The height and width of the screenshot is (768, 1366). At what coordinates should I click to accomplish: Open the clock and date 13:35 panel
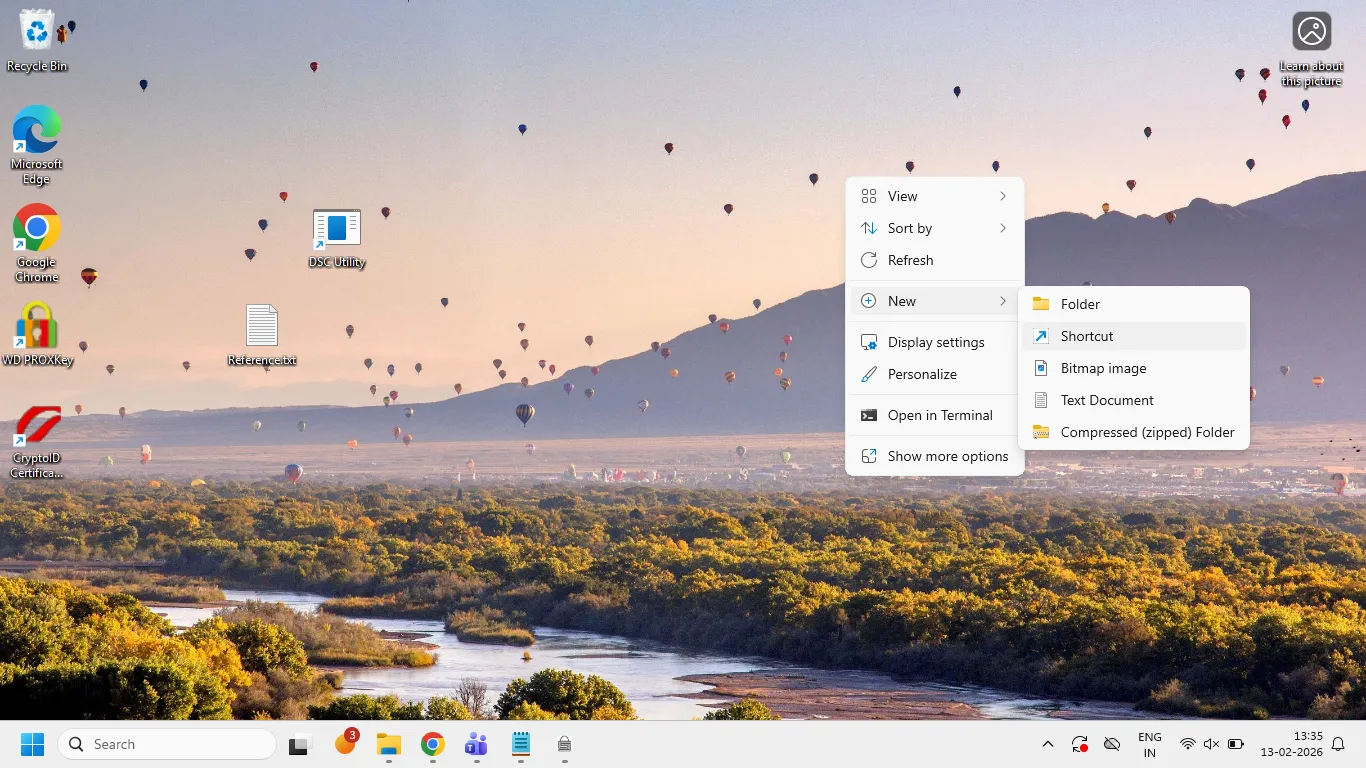click(x=1291, y=744)
